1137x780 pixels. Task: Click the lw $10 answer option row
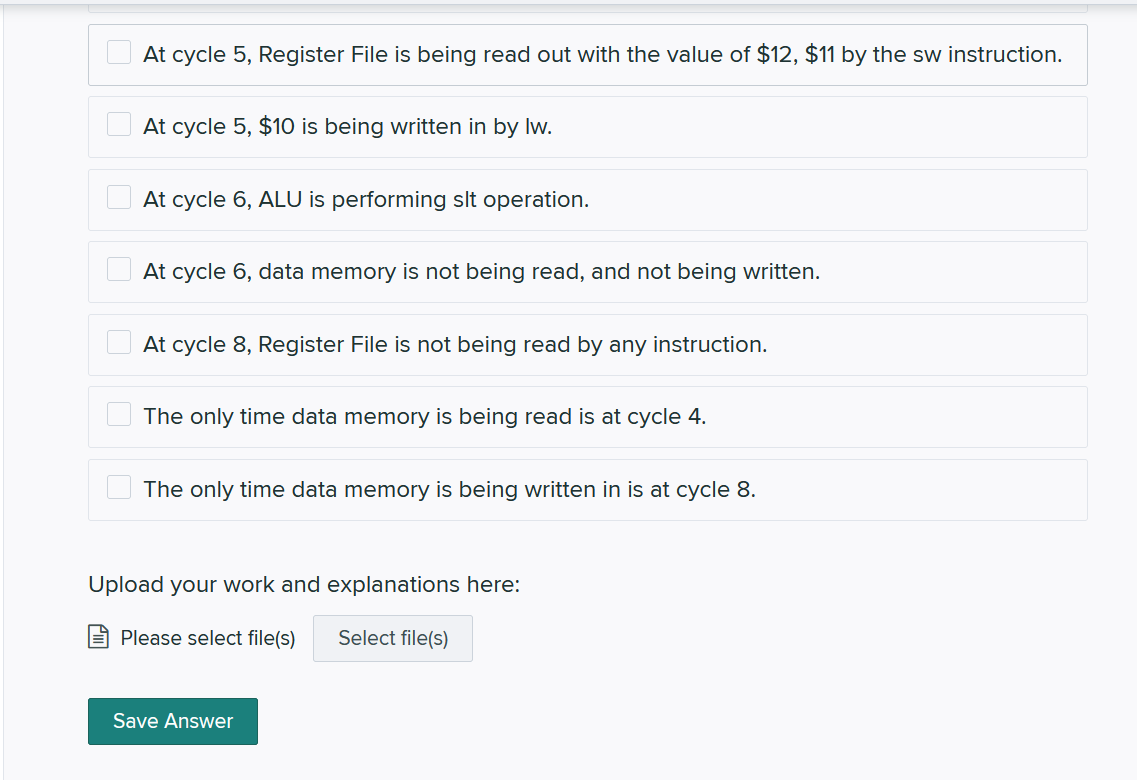[588, 126]
